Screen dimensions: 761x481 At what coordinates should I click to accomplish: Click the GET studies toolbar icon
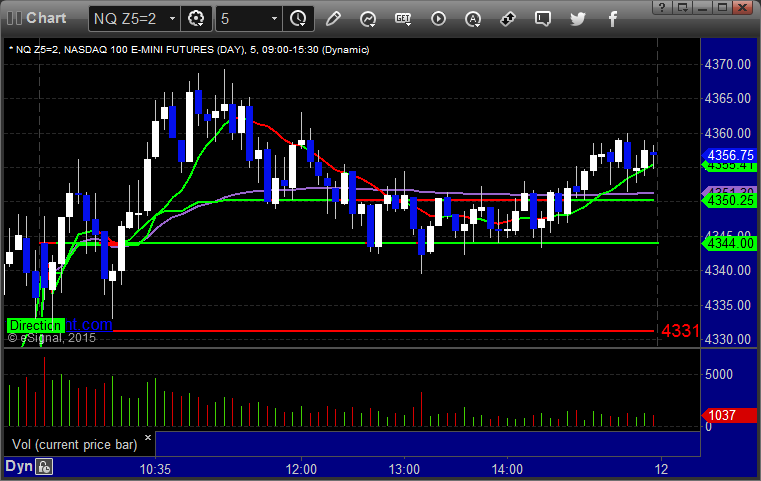point(403,18)
